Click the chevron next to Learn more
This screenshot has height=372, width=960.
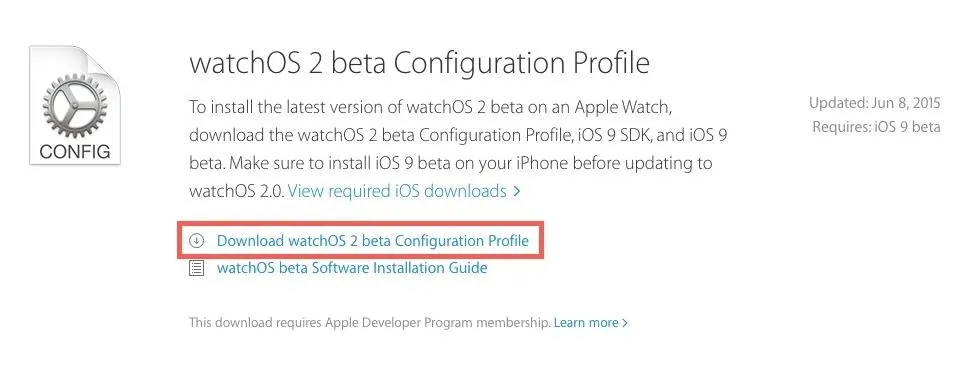point(625,322)
